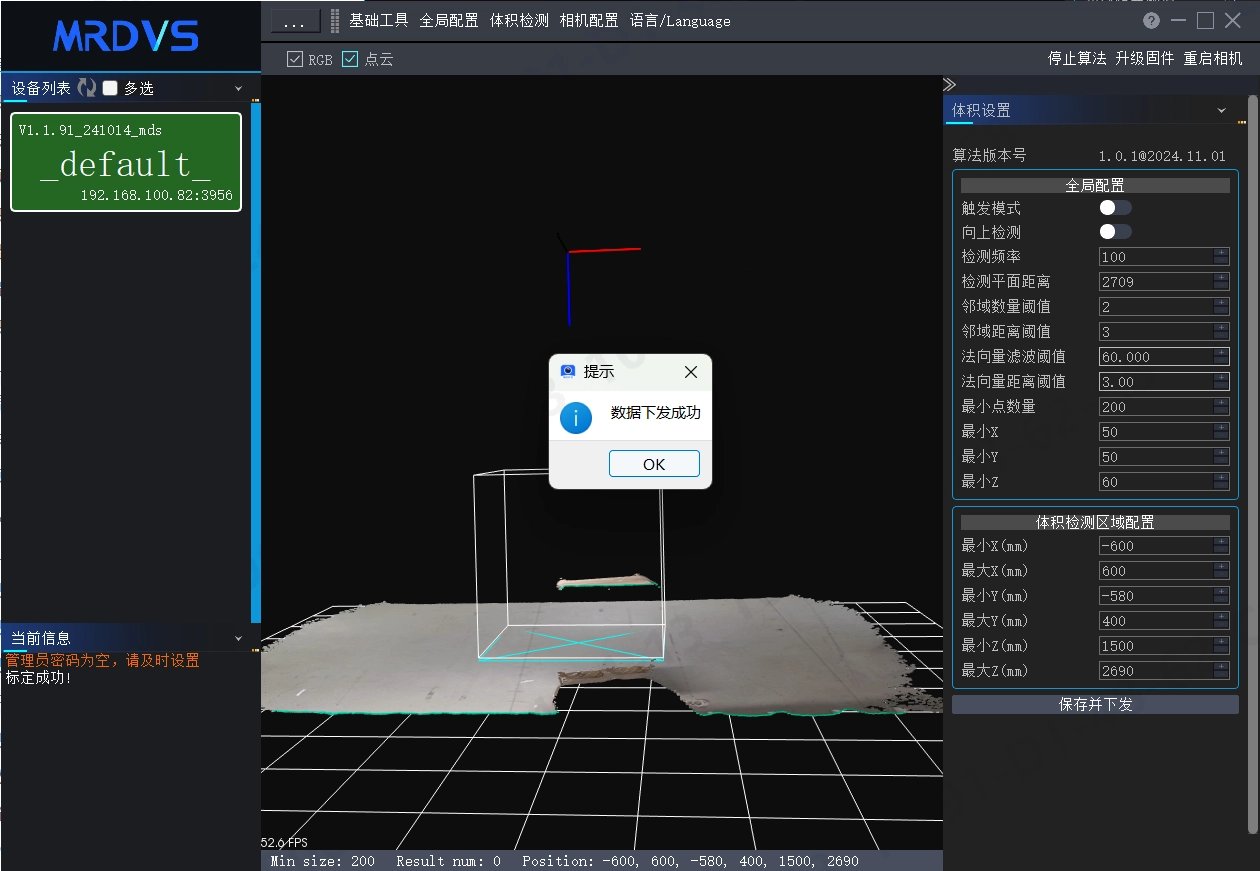Collapse right panel with double-chevron icon
Image resolution: width=1260 pixels, height=871 pixels.
tap(950, 84)
